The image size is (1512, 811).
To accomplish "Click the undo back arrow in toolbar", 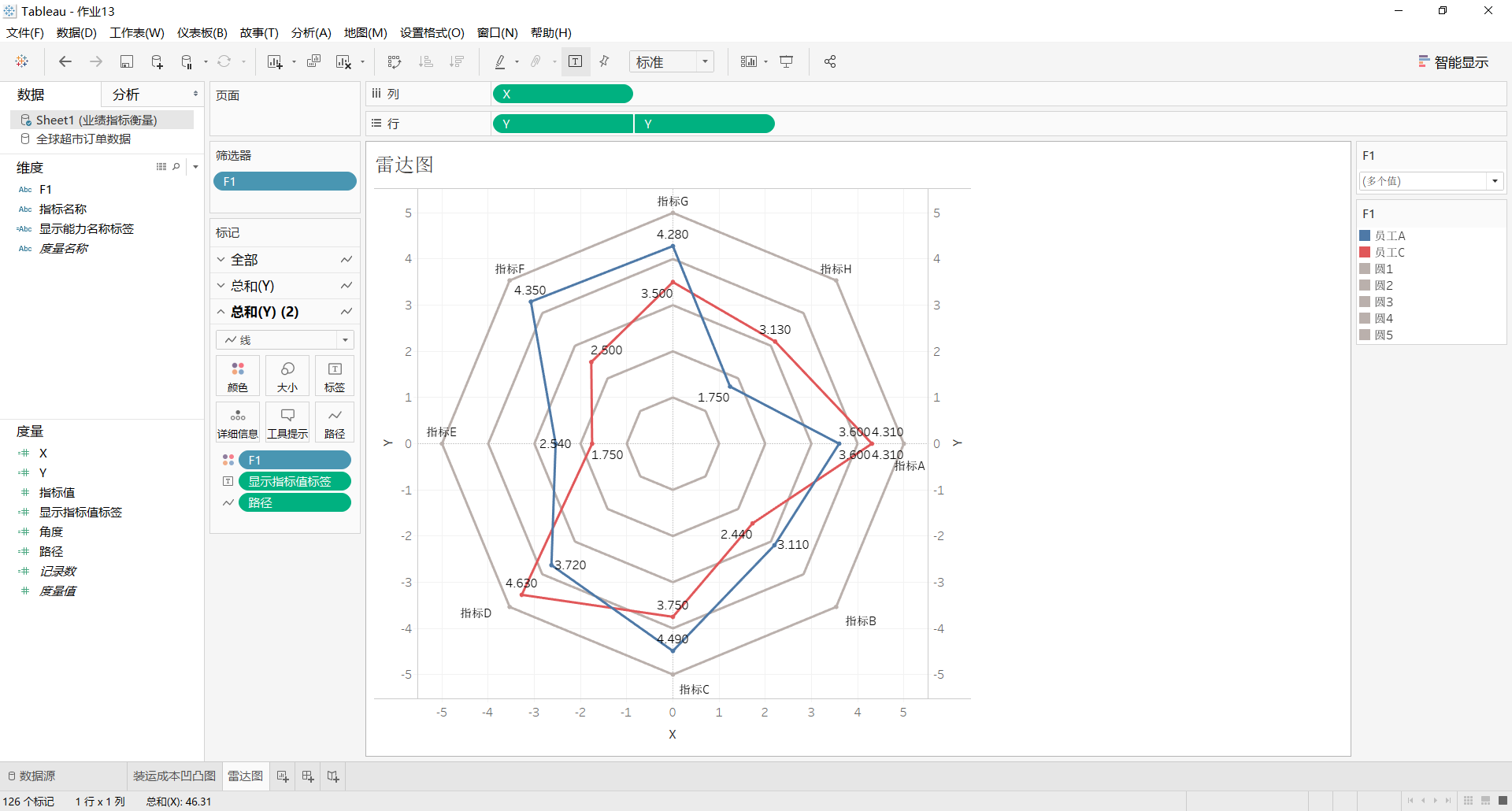I will point(65,61).
